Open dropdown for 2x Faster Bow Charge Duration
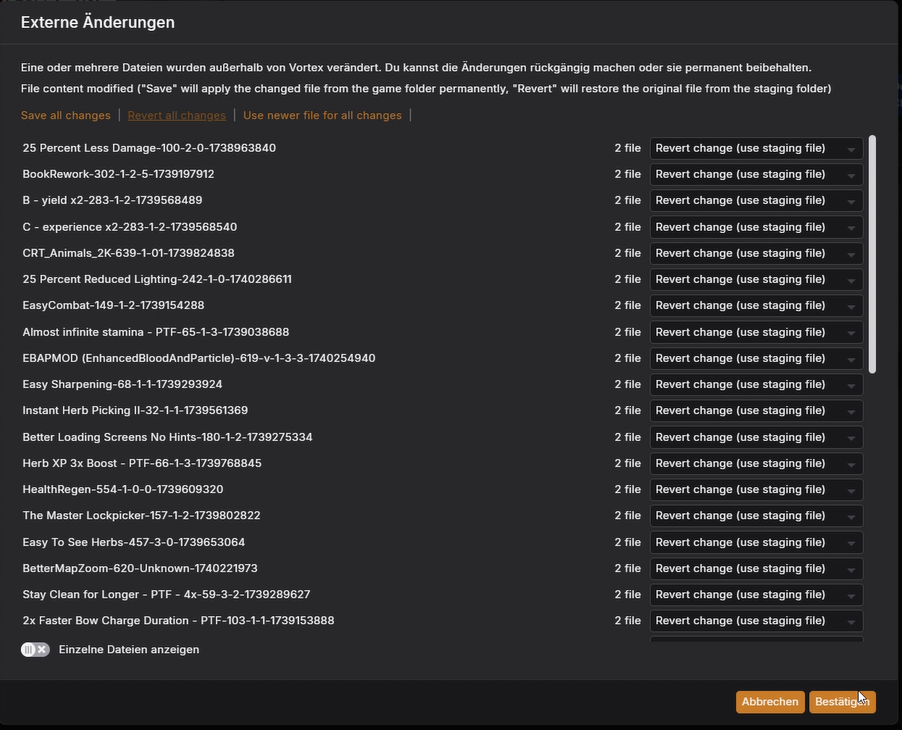The width and height of the screenshot is (902, 730). [756, 621]
